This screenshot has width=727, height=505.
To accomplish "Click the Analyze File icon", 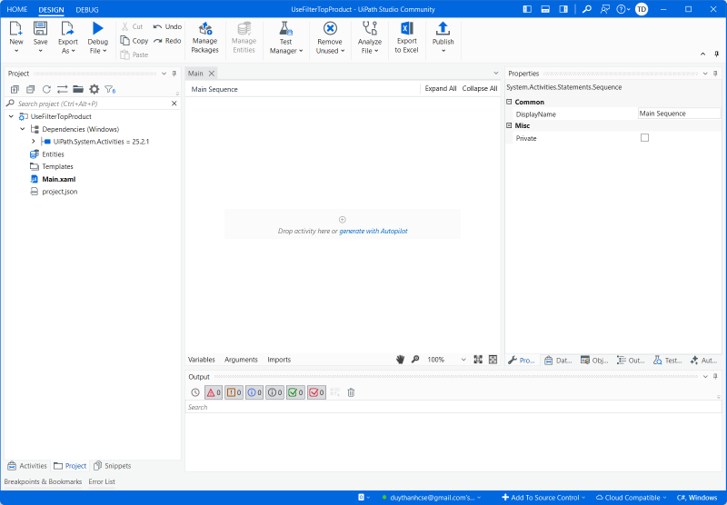I will coord(370,29).
